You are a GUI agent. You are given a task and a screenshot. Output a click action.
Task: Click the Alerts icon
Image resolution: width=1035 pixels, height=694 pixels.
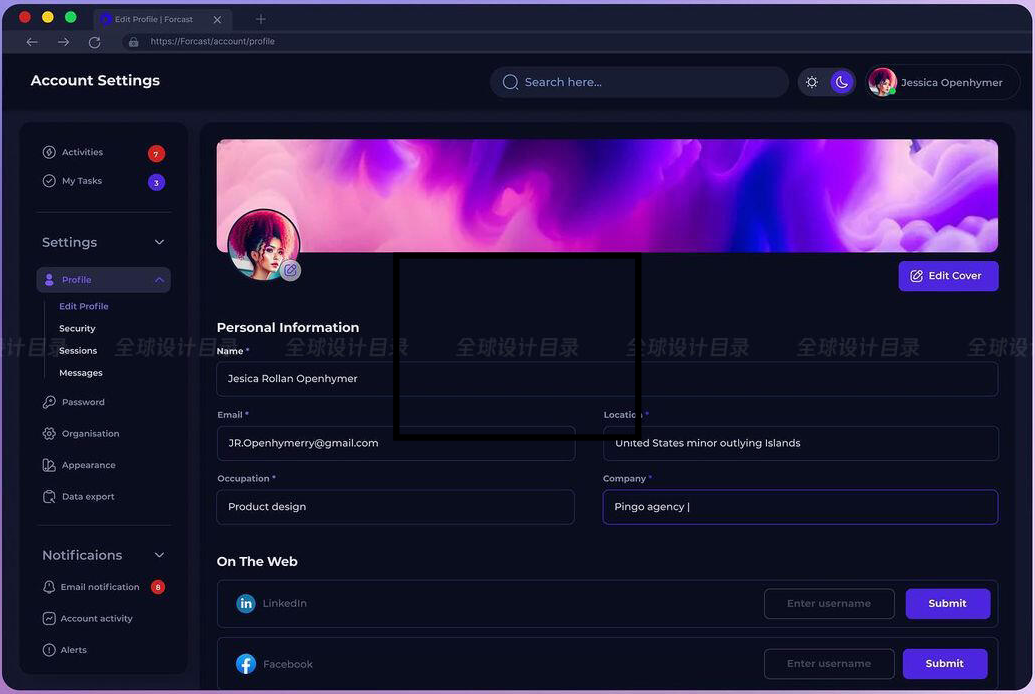click(49, 649)
